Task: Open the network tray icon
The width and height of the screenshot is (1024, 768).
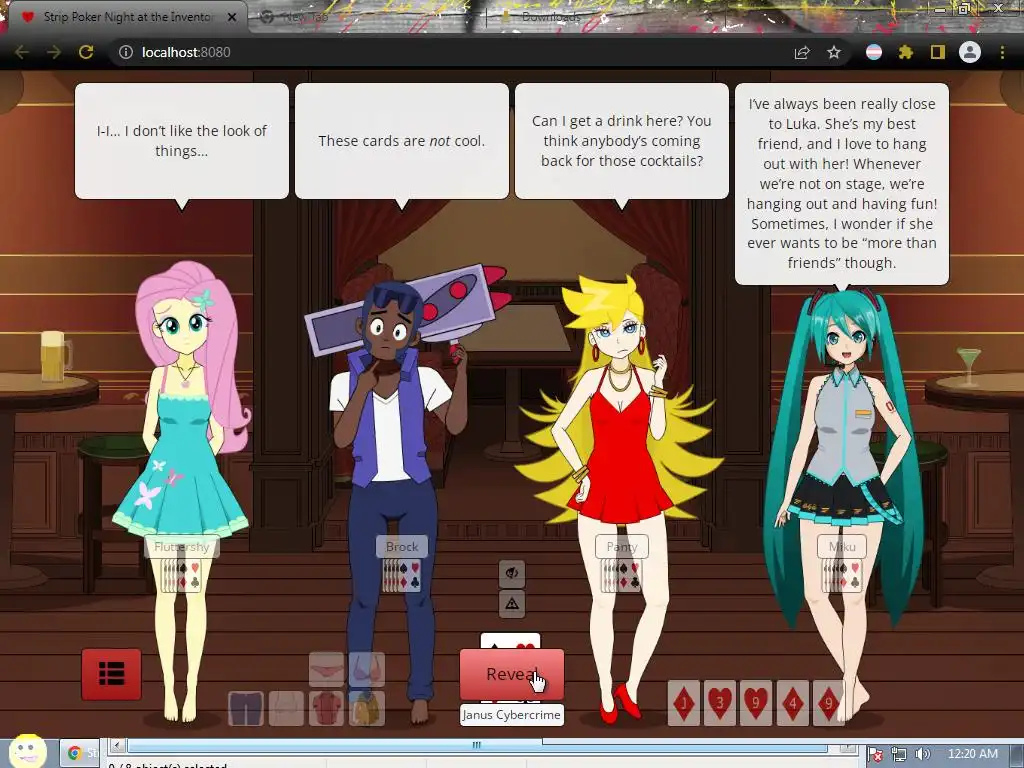Action: coord(899,754)
